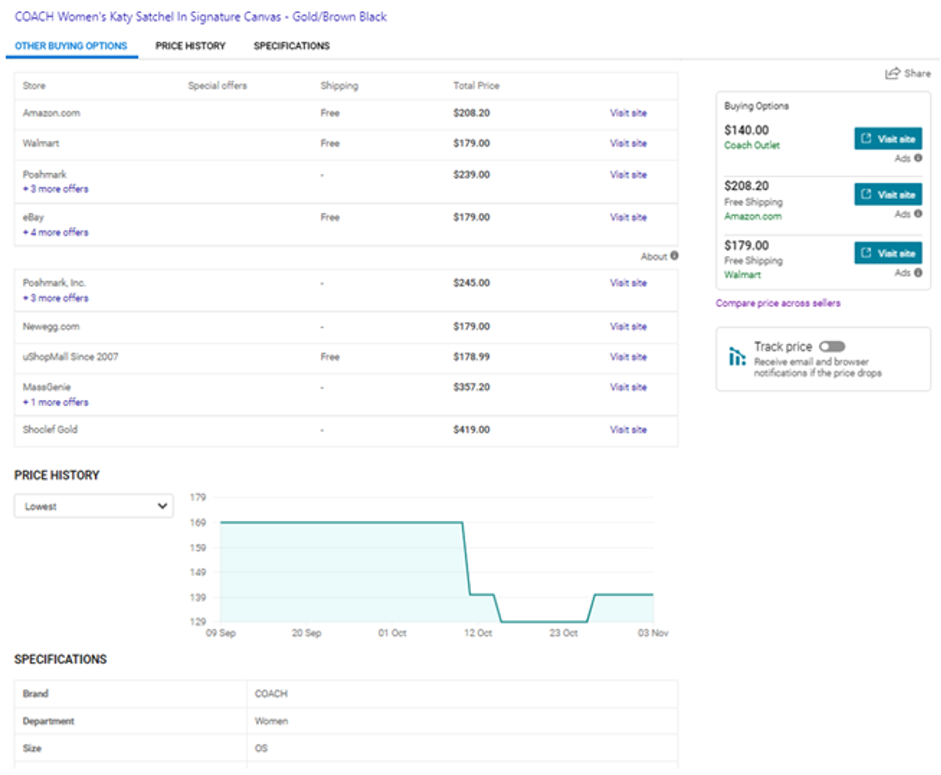The image size is (941, 775).
Task: Click Ads info icon under Coach Outlet
Action: coord(918,158)
